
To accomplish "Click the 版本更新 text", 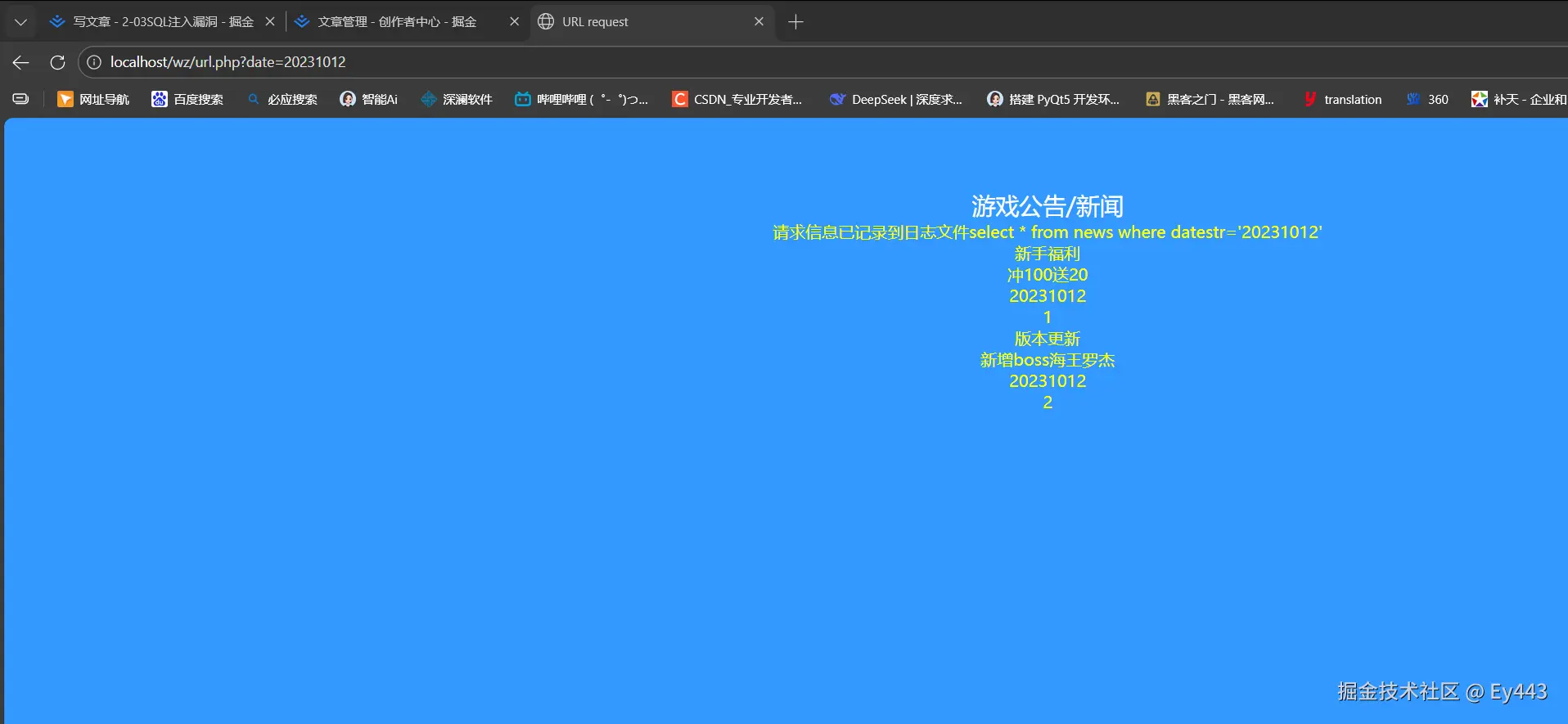I will pos(1048,339).
